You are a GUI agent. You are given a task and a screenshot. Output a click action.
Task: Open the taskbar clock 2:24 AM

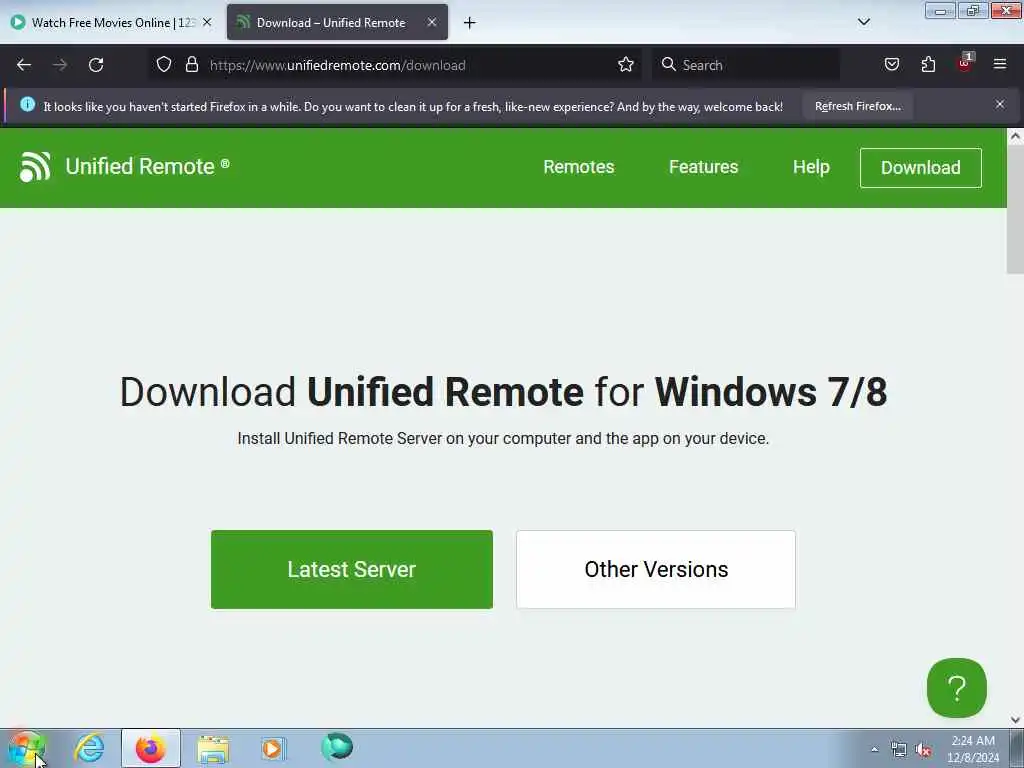point(973,749)
